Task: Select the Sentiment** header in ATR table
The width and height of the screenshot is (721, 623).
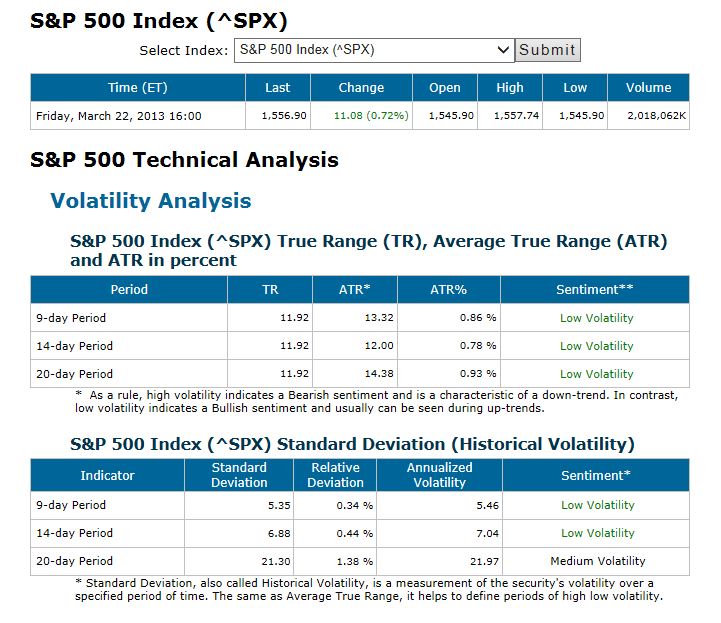Action: click(x=595, y=290)
